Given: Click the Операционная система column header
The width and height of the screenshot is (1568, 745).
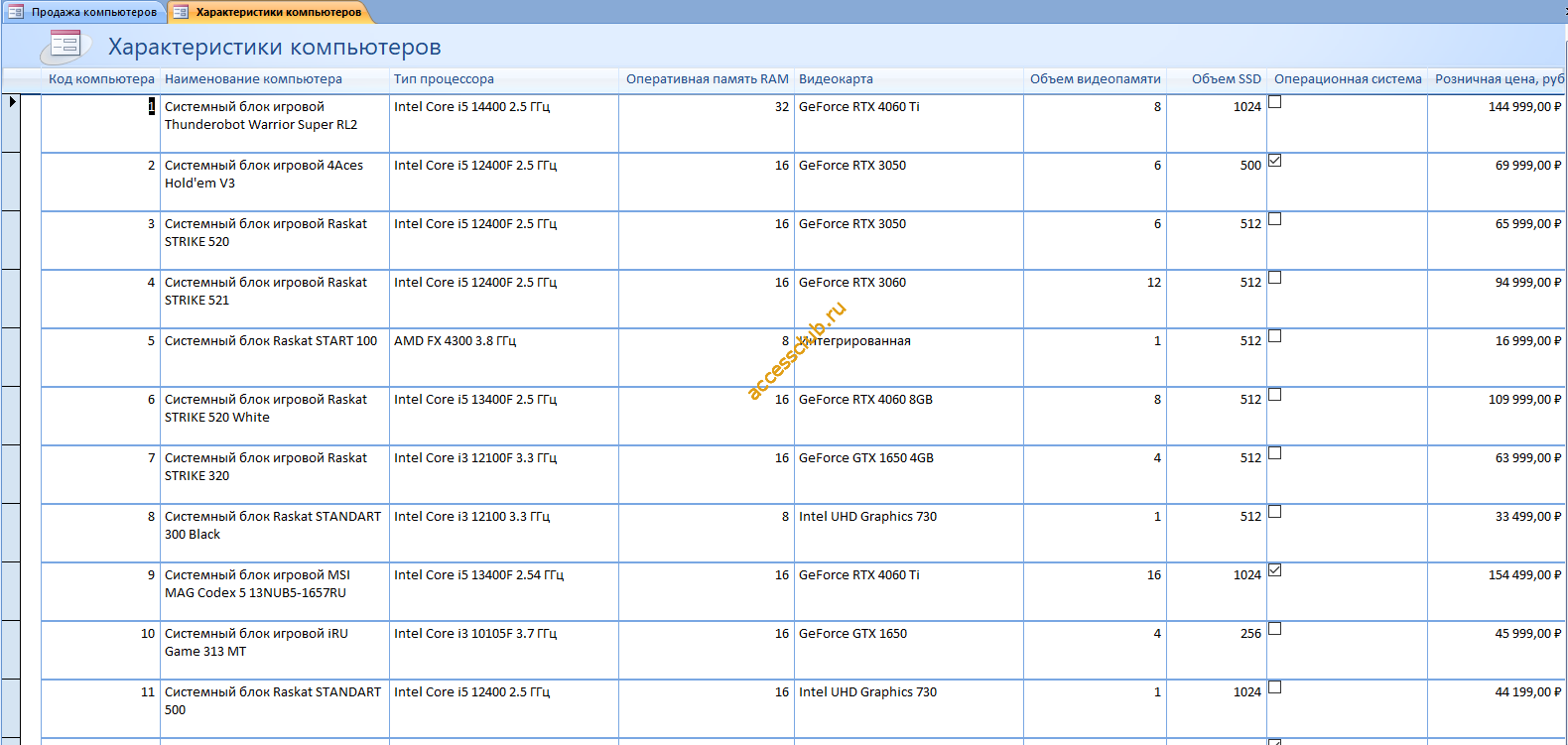Looking at the screenshot, I should pyautogui.click(x=1348, y=79).
